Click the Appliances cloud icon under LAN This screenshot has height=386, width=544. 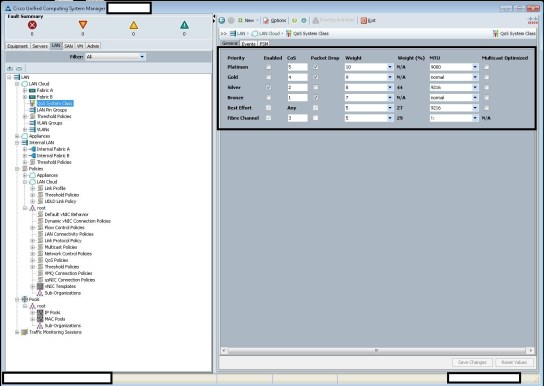pos(25,136)
